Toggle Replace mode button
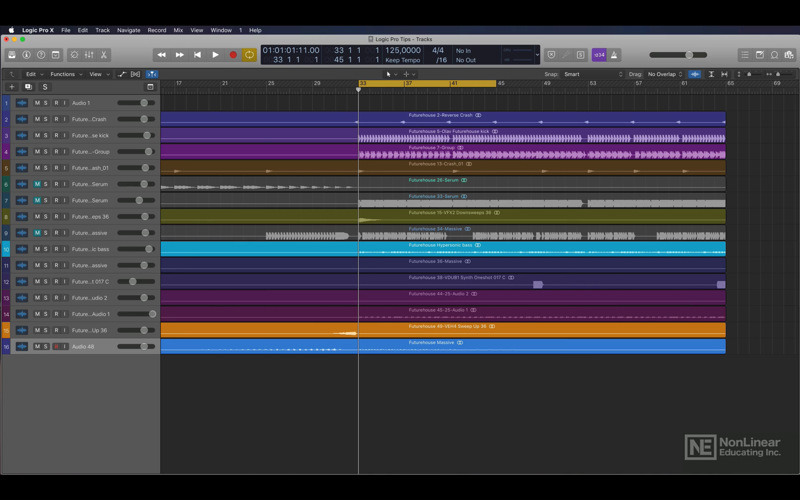Viewport: 800px width, 500px height. (552, 55)
